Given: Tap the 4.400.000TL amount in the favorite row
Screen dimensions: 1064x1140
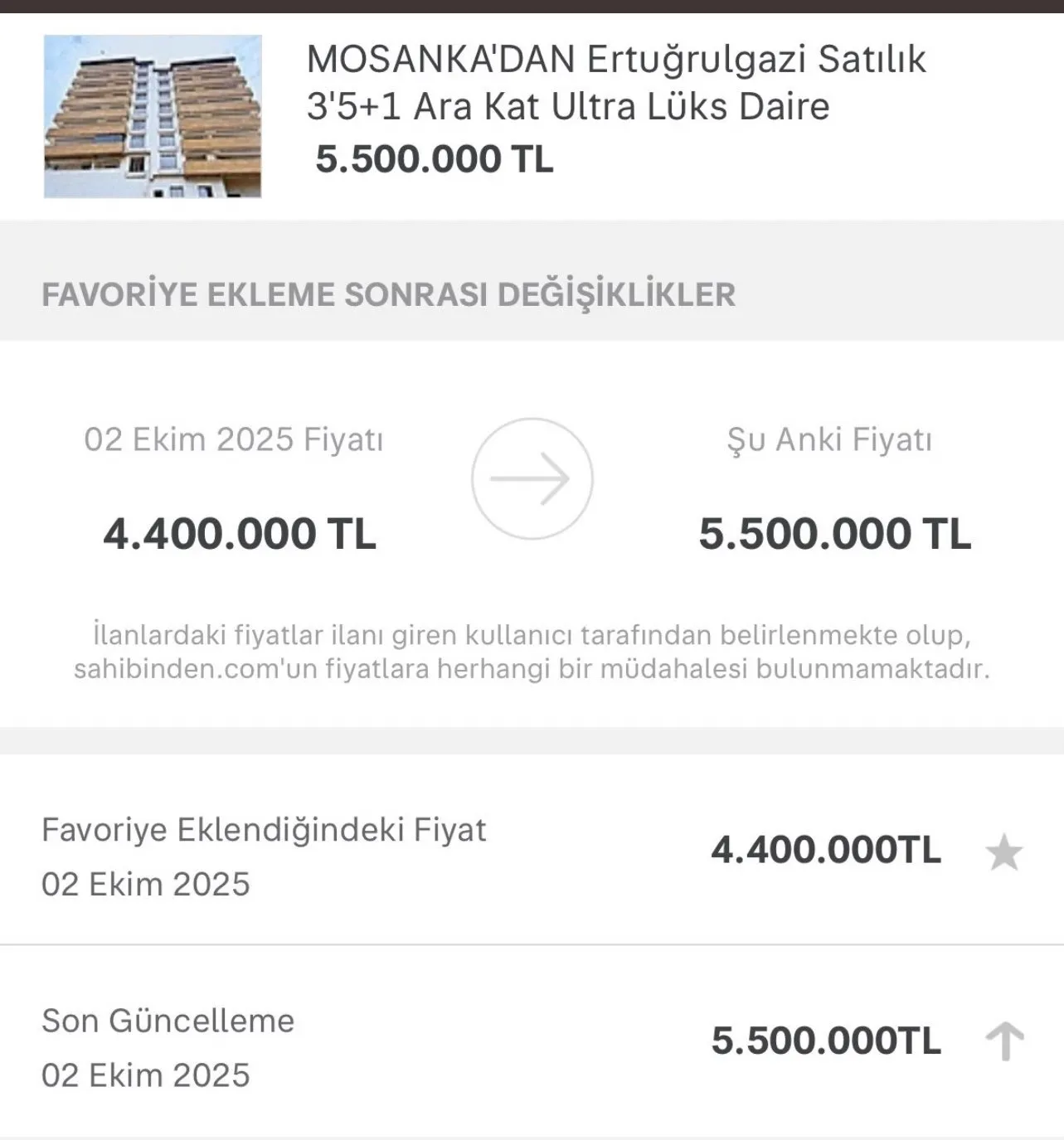Looking at the screenshot, I should [825, 851].
